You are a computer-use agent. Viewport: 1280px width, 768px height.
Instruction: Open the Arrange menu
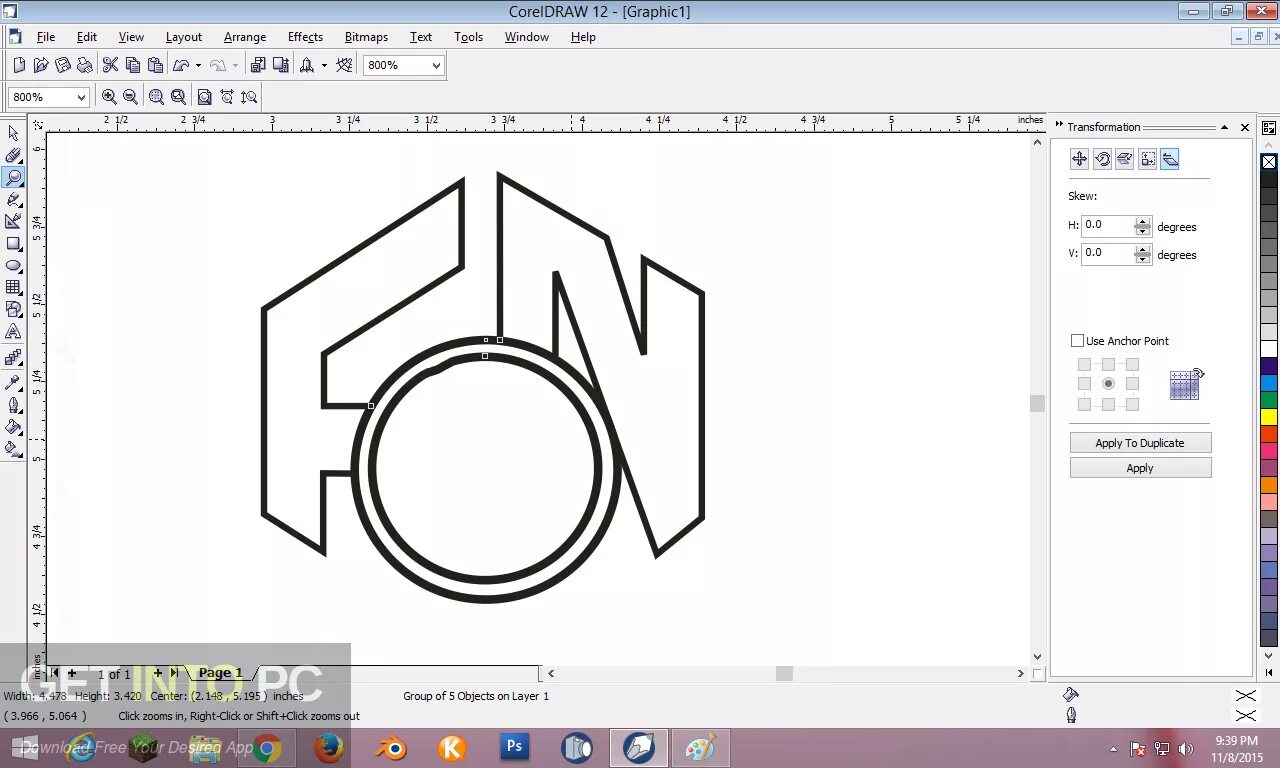245,37
